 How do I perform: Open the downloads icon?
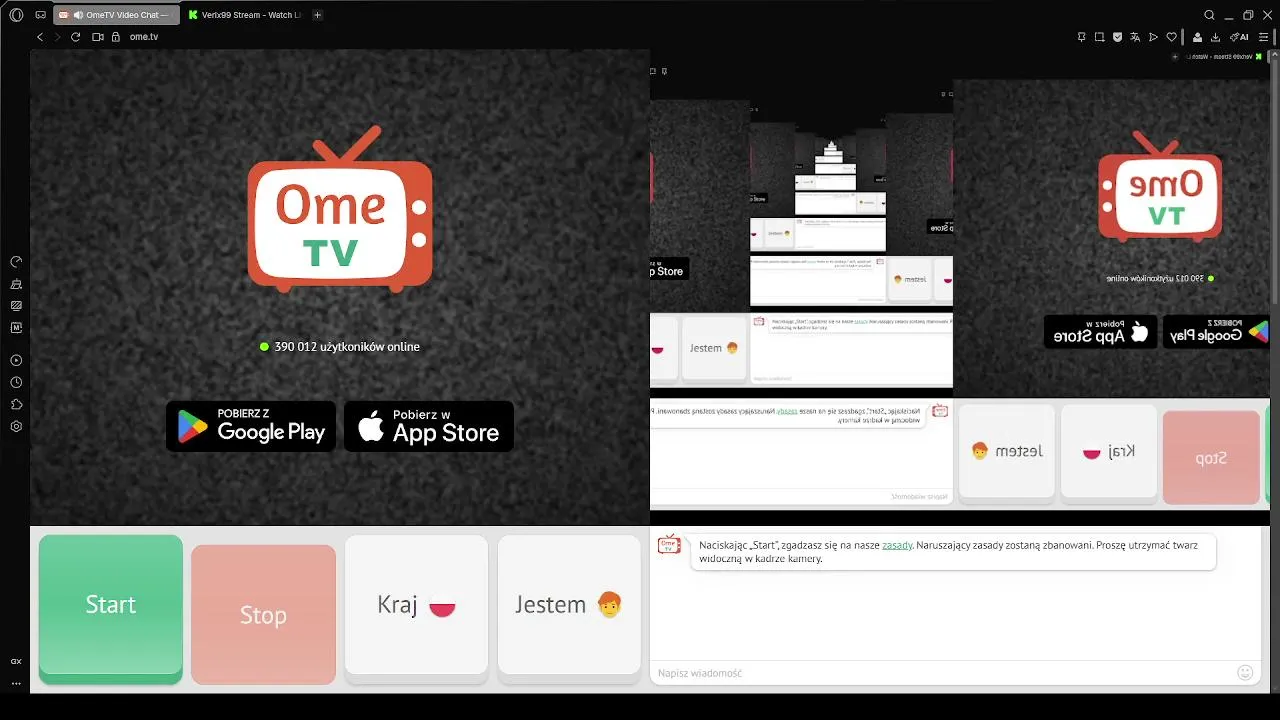pos(1215,37)
